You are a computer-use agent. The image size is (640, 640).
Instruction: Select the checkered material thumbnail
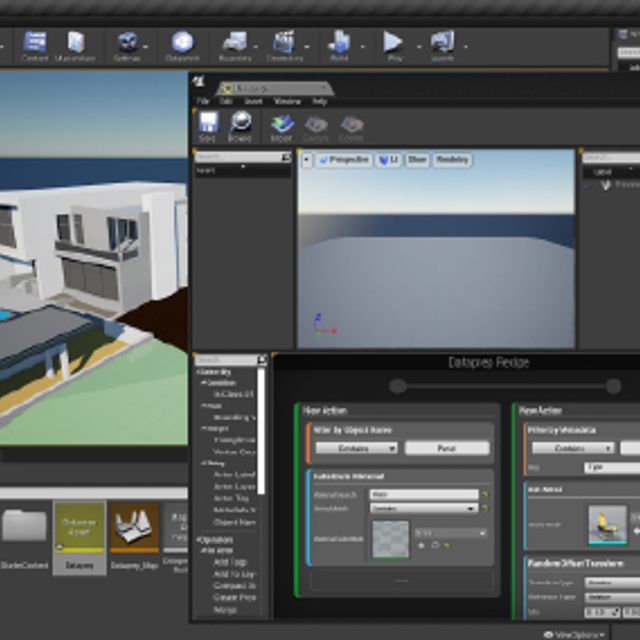[390, 539]
